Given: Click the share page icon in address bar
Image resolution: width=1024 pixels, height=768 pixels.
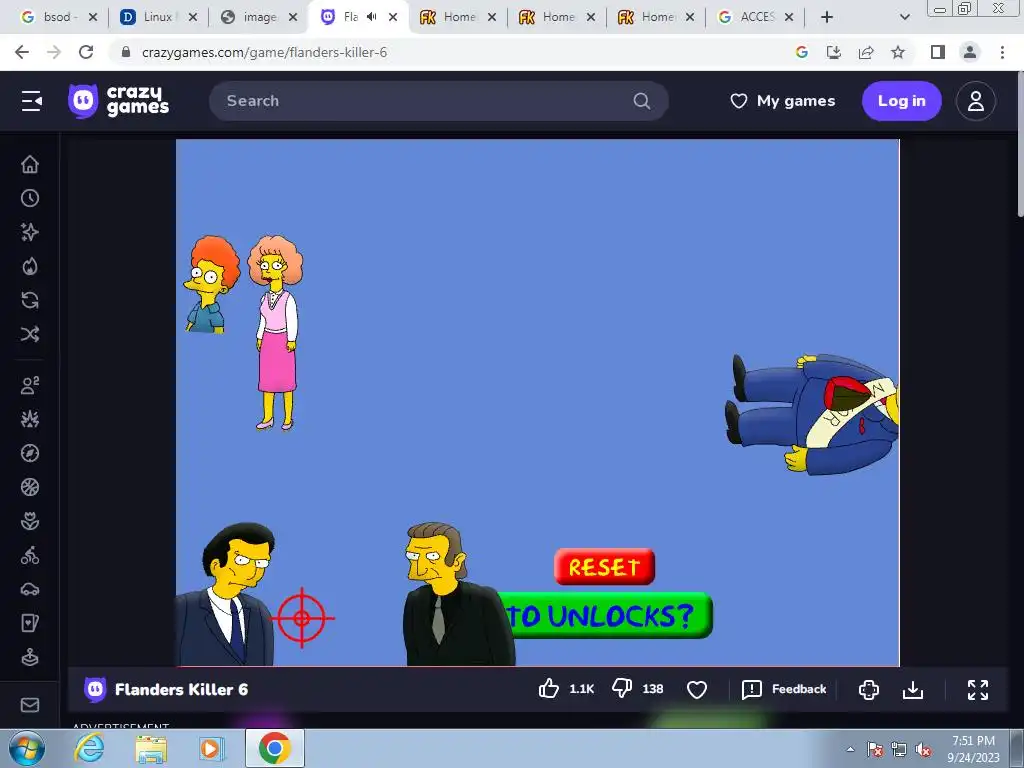Looking at the screenshot, I should pos(866,52).
